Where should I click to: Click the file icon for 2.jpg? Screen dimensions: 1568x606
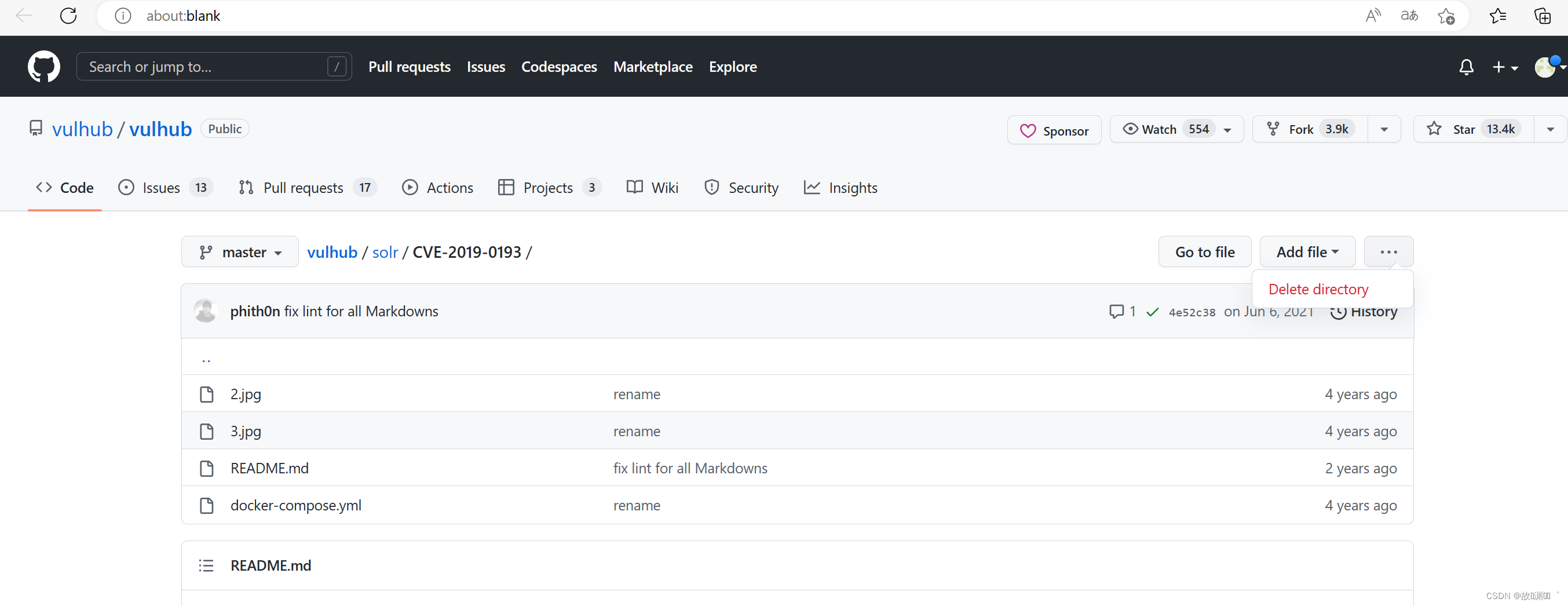206,394
